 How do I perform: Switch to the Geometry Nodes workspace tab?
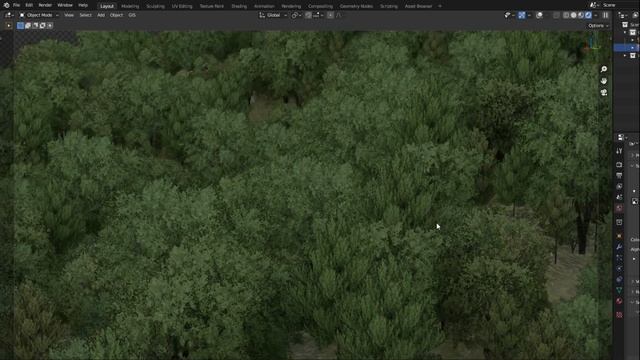pyautogui.click(x=356, y=6)
